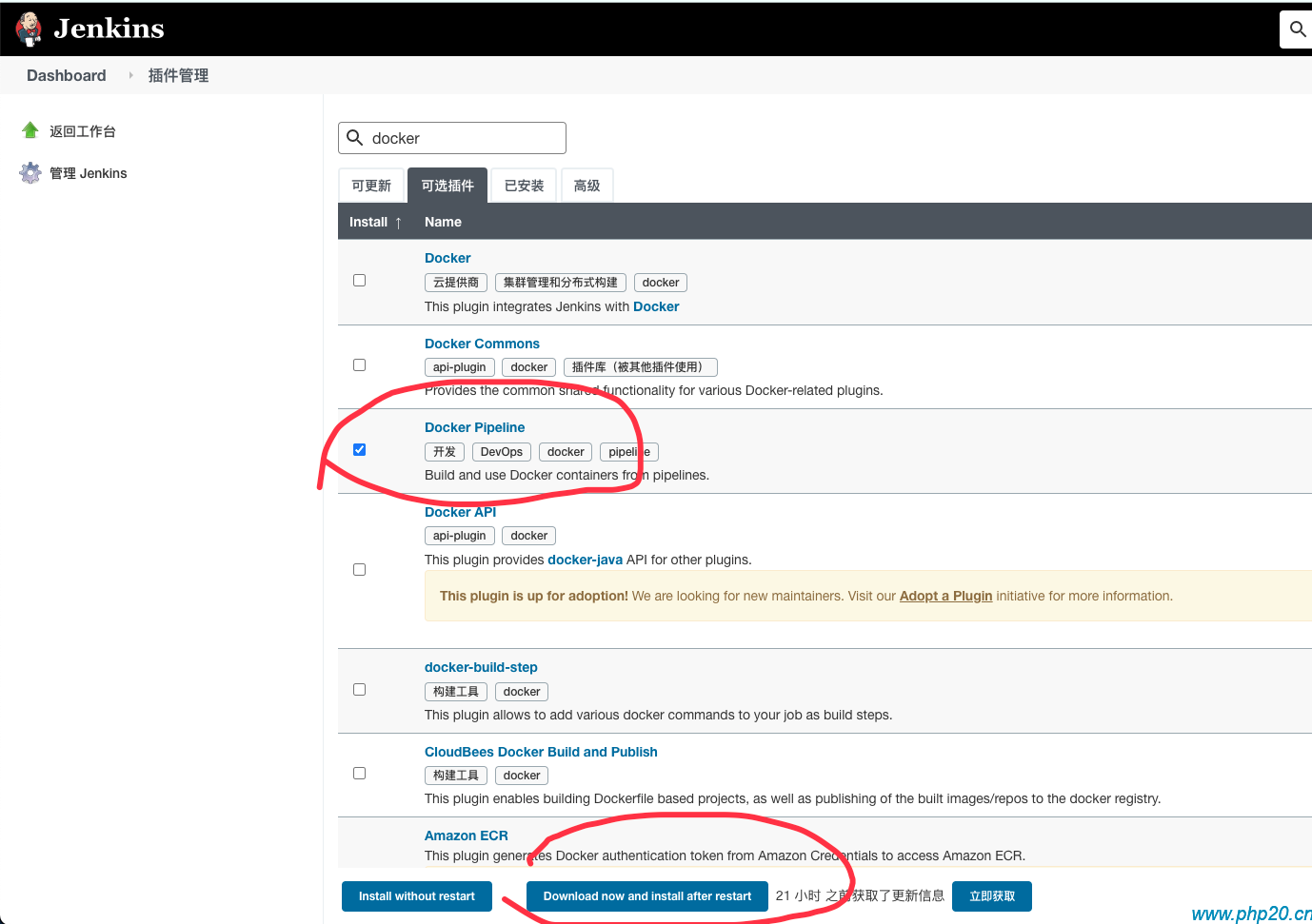Click 构建工具 tag under docker-build-step
The width and height of the screenshot is (1312, 924).
tap(456, 692)
